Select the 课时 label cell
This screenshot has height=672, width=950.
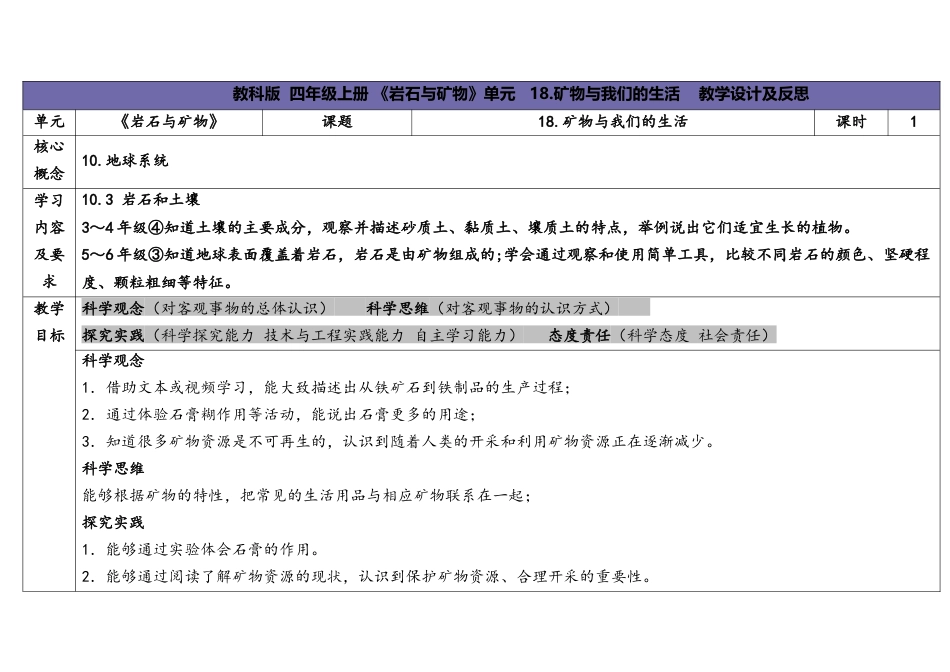click(x=851, y=122)
